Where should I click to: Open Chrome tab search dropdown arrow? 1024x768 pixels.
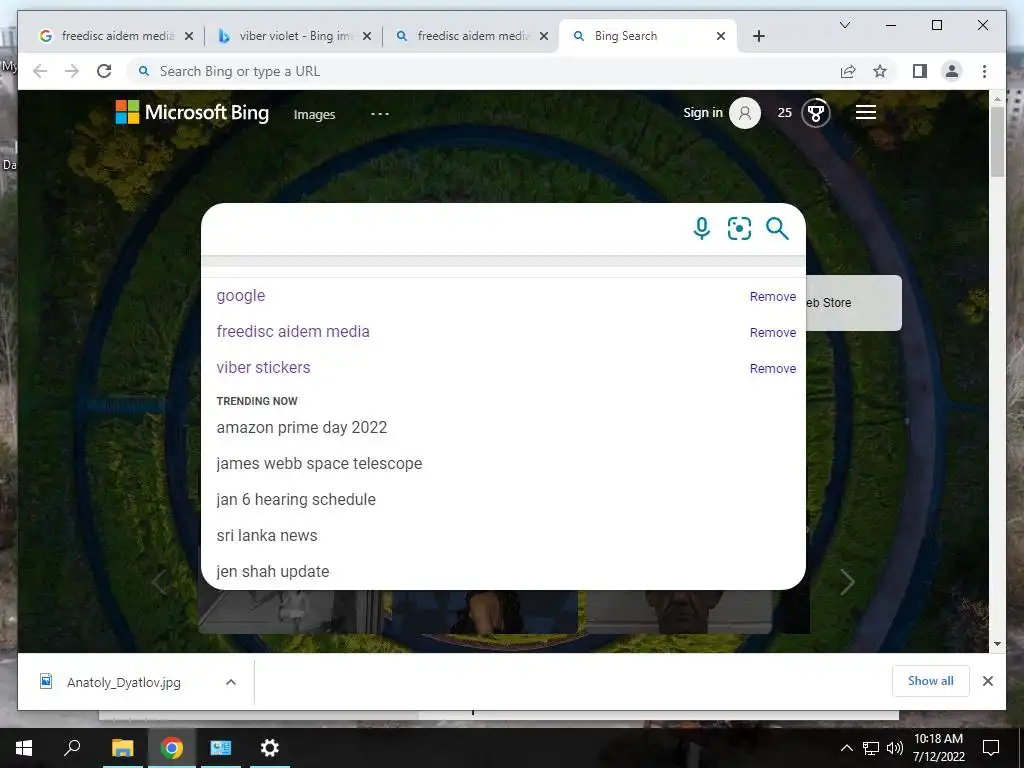(x=844, y=25)
